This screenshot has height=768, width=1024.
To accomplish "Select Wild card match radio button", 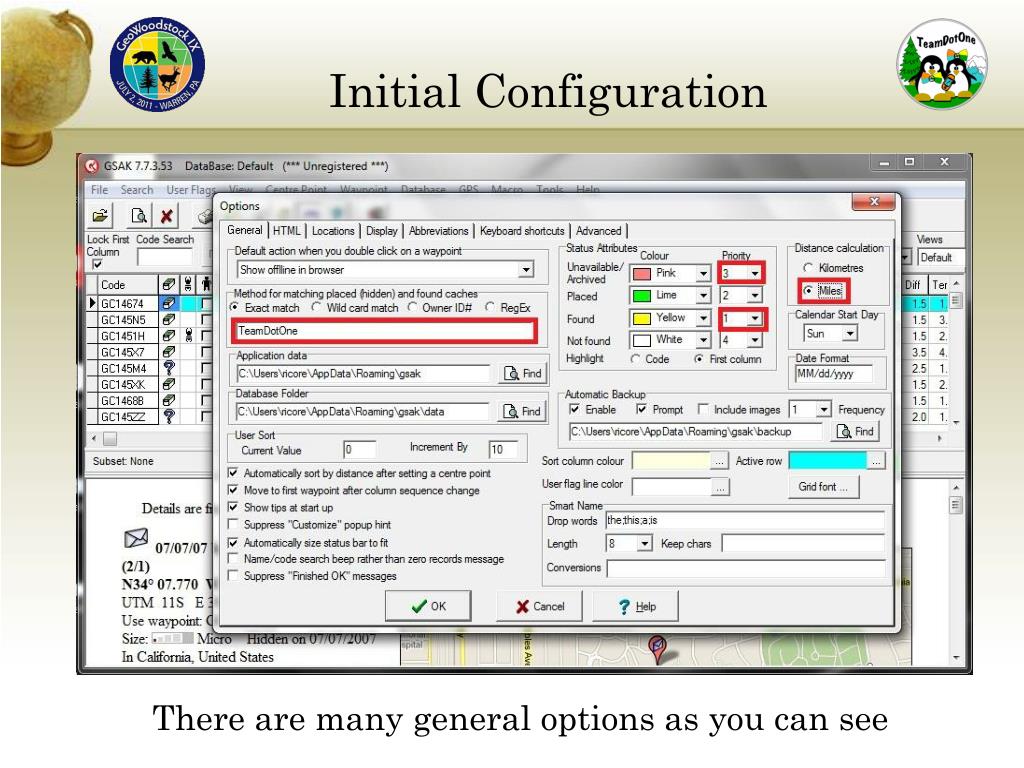I will point(316,307).
